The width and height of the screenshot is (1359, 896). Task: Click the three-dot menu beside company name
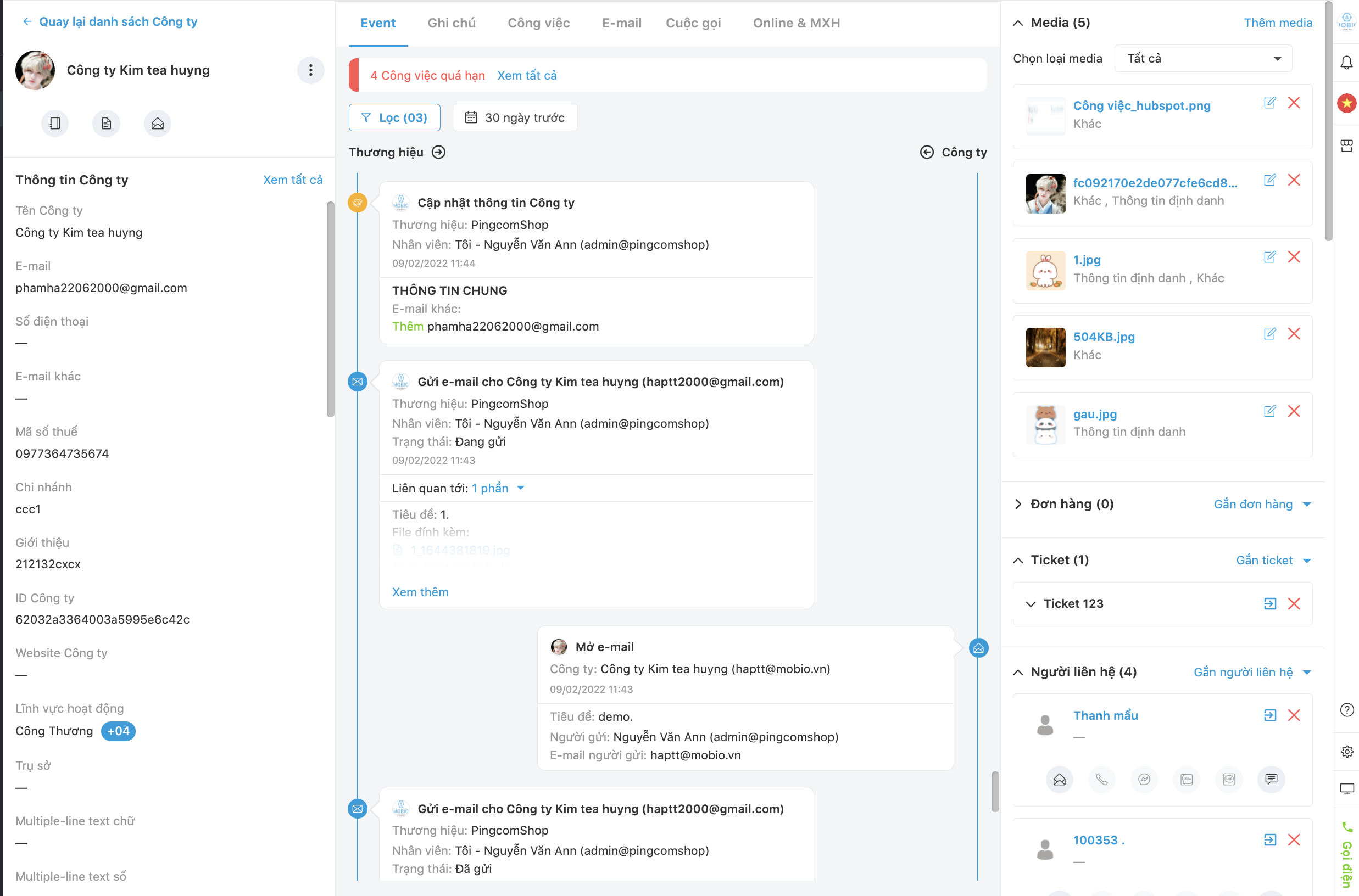tap(310, 70)
